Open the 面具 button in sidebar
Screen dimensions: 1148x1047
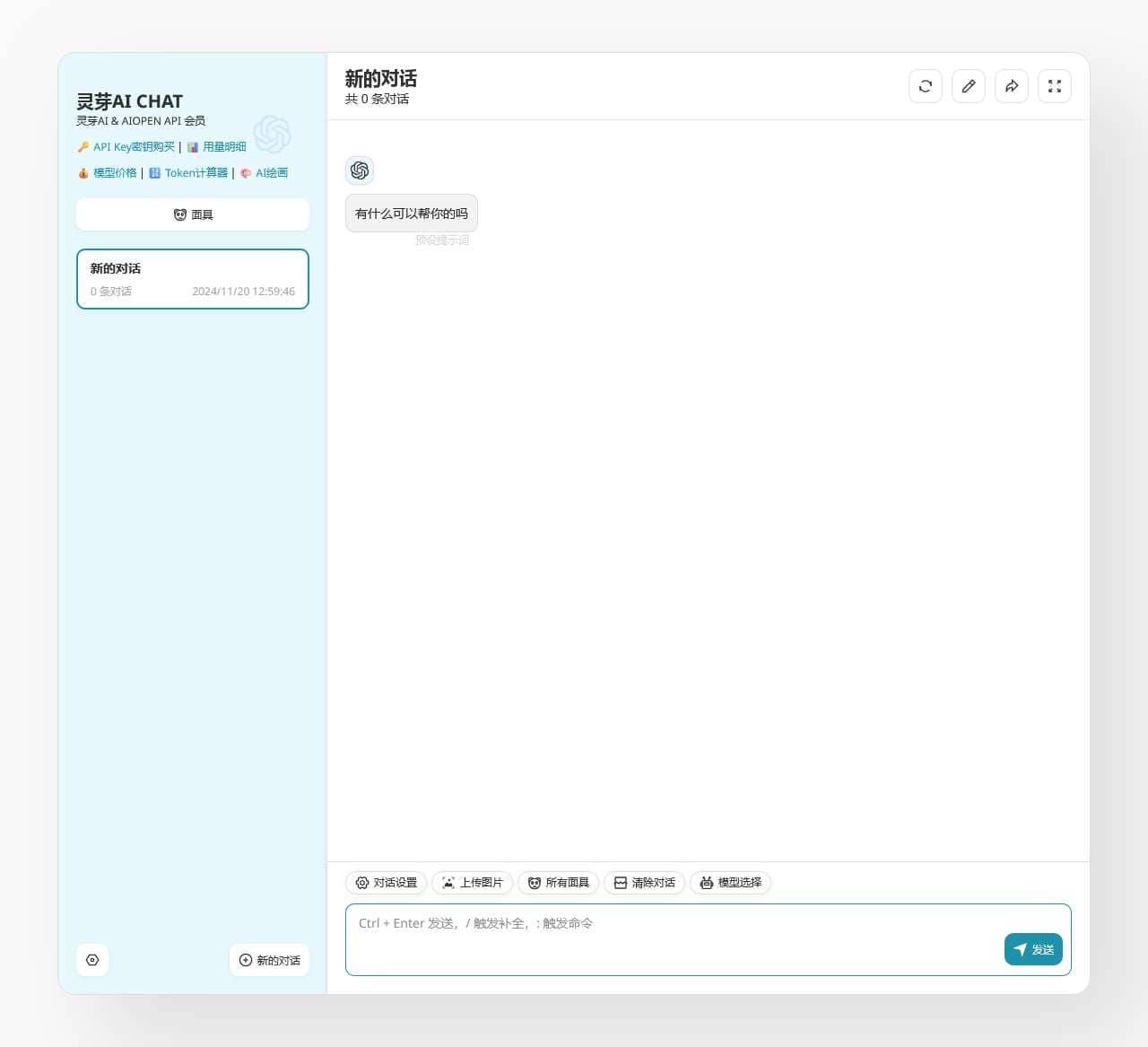(x=193, y=214)
